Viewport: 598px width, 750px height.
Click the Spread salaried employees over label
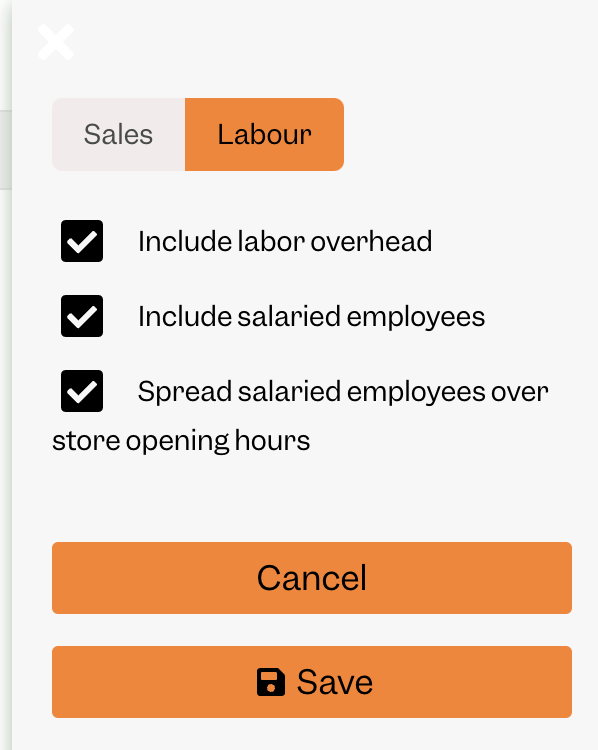pos(343,392)
